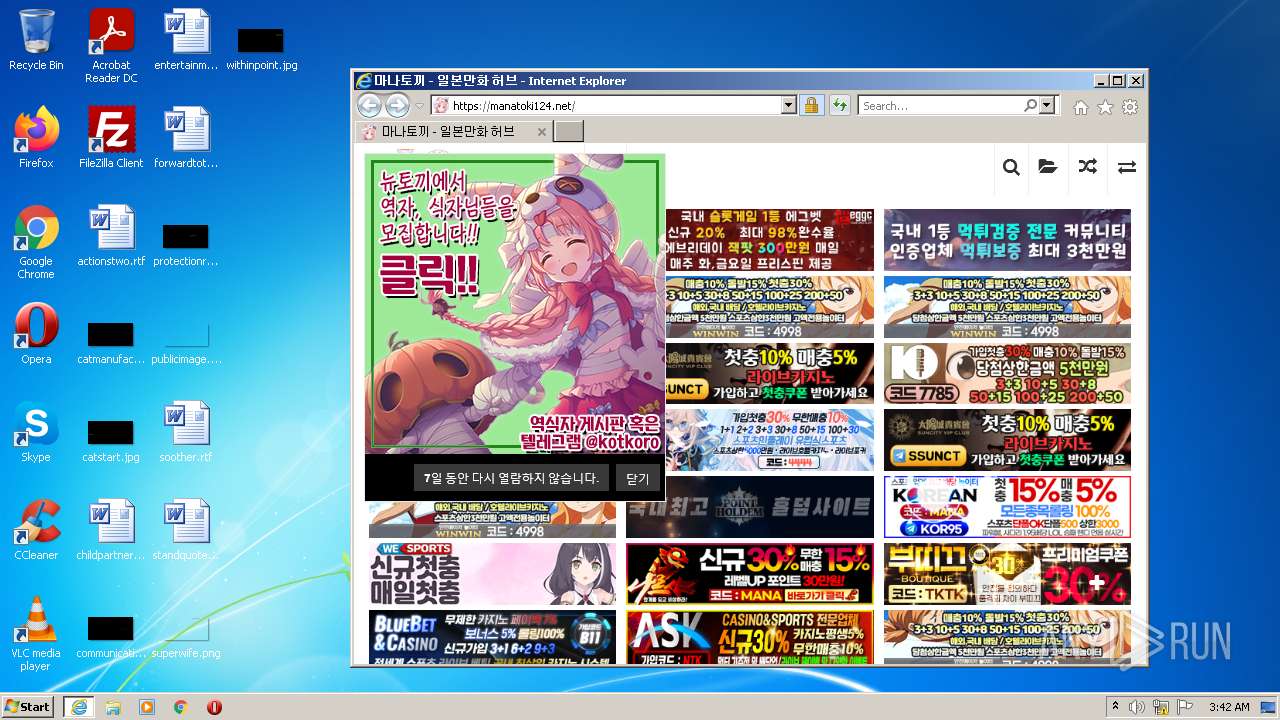Launch Acrobat Reader DC desktop icon

(111, 46)
